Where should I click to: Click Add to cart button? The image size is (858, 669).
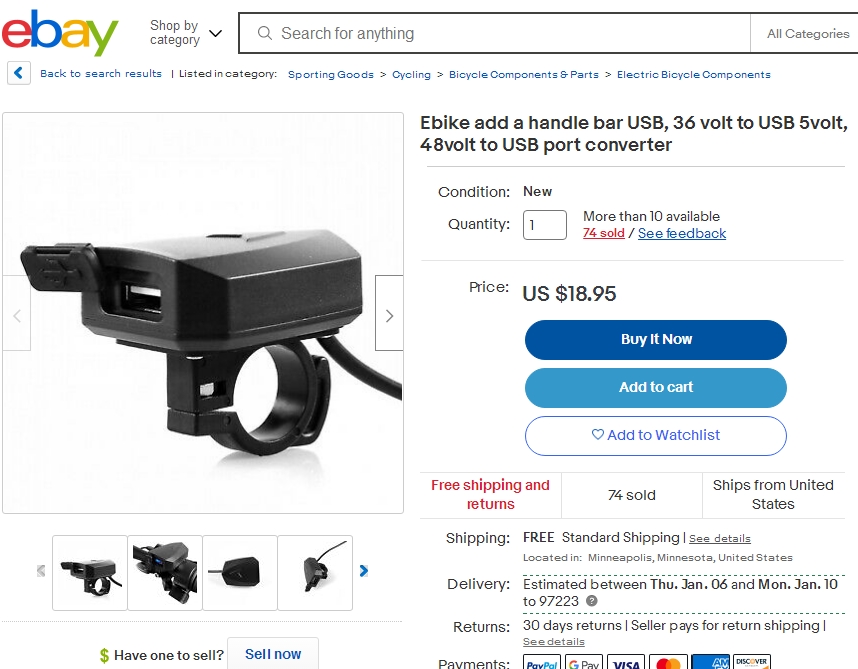click(656, 388)
